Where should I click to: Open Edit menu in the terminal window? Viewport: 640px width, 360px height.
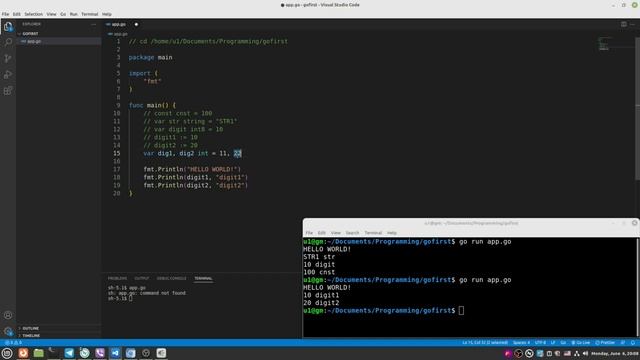[x=322, y=233]
